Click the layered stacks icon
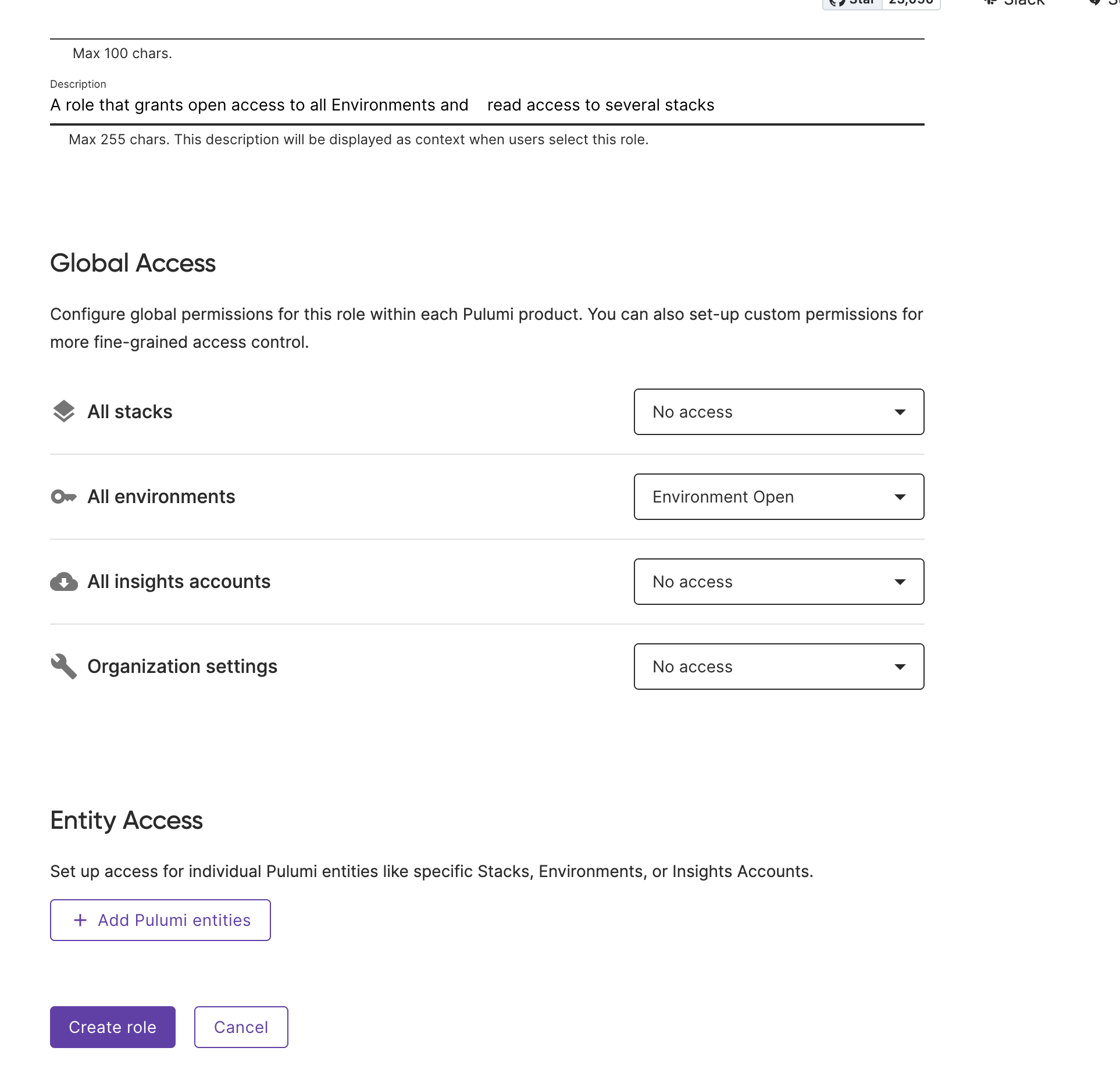The width and height of the screenshot is (1120, 1069). (63, 412)
